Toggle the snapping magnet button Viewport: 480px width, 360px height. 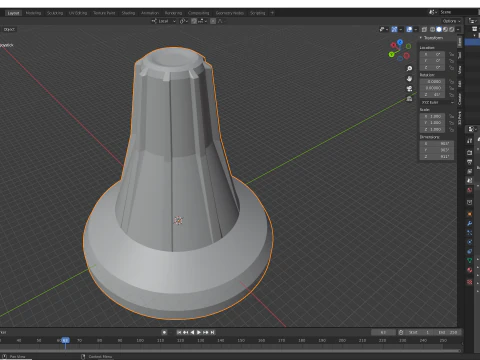coord(194,21)
